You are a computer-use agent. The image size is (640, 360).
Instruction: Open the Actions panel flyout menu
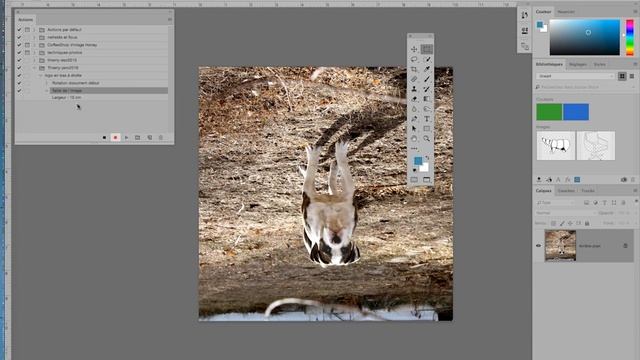pyautogui.click(x=170, y=20)
